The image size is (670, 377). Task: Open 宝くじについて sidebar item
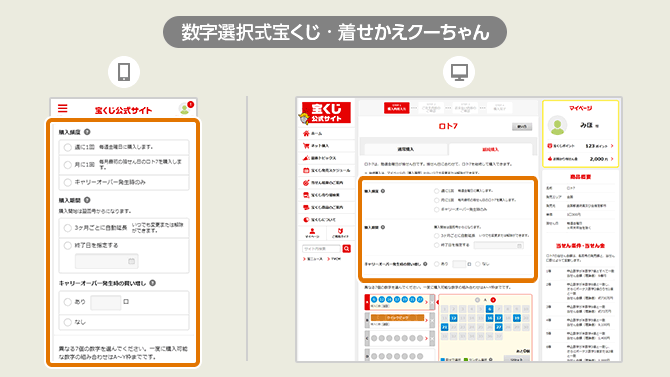point(320,220)
